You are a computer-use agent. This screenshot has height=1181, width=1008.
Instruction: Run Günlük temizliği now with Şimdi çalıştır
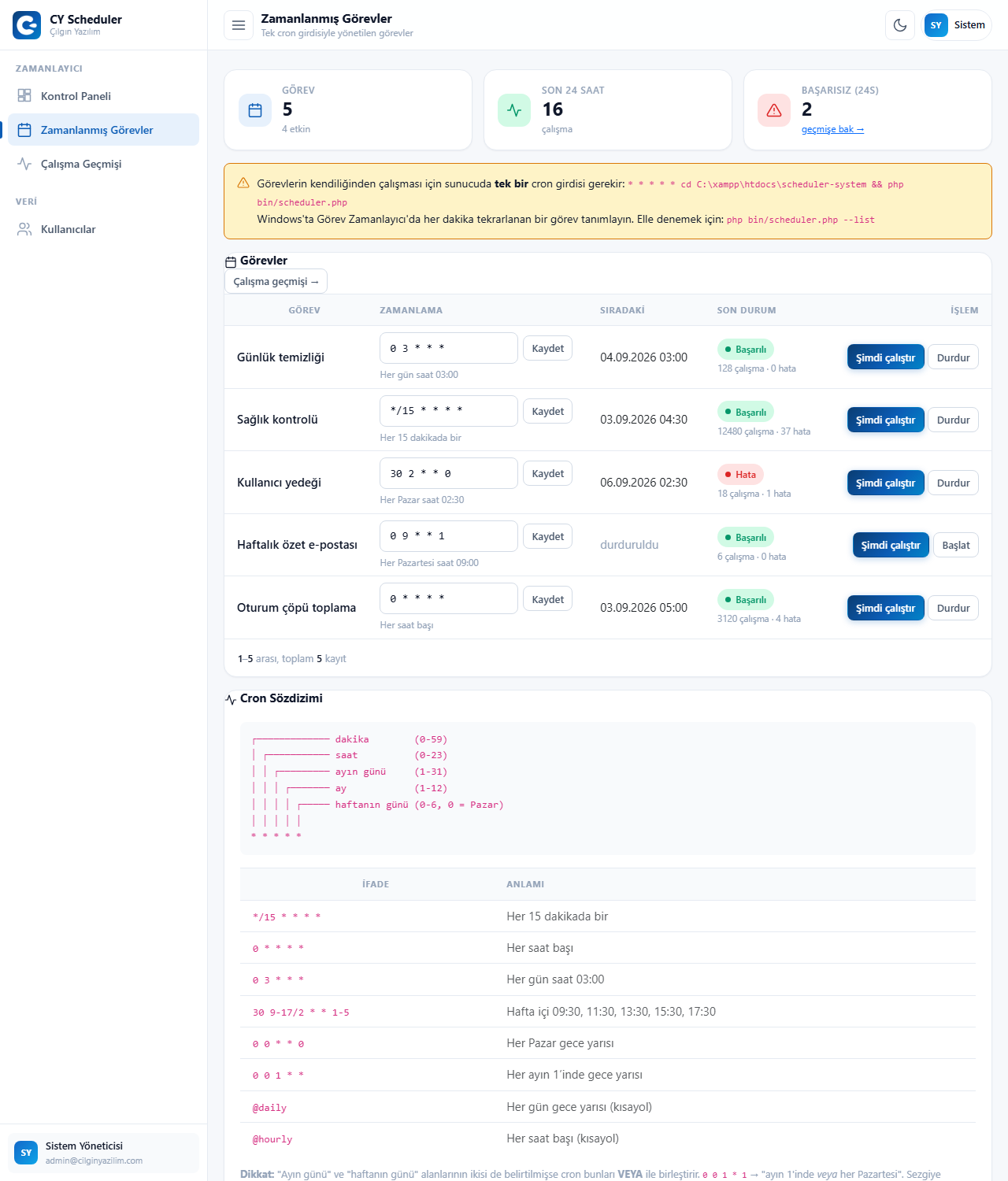(885, 357)
